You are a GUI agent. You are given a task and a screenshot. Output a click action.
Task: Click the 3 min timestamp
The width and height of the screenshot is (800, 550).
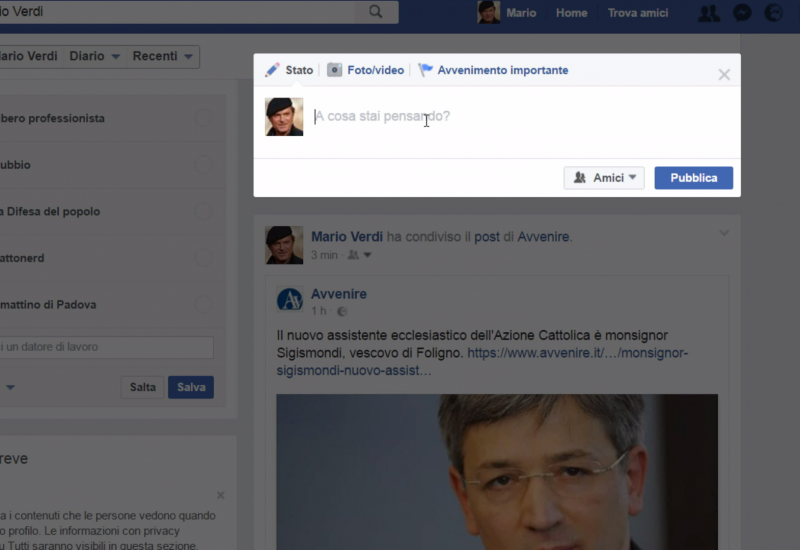point(324,255)
